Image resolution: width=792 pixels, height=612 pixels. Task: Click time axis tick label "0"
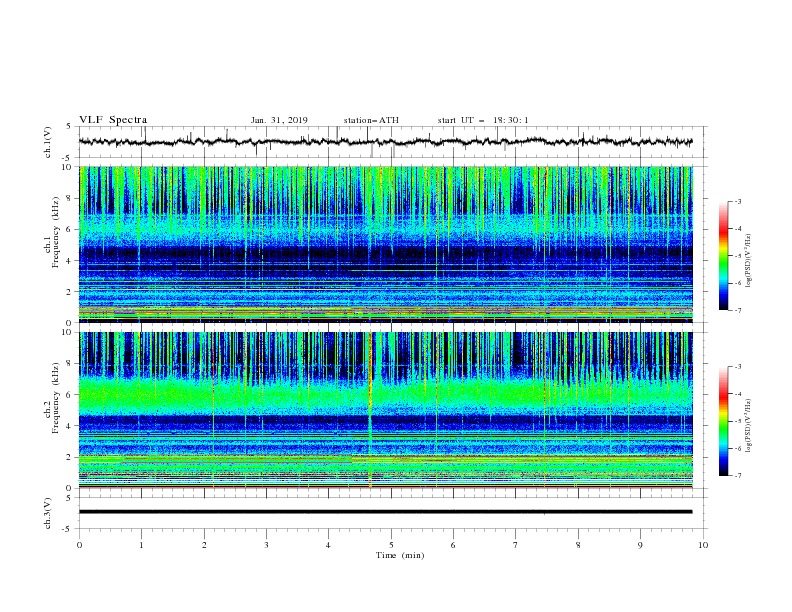pyautogui.click(x=79, y=545)
